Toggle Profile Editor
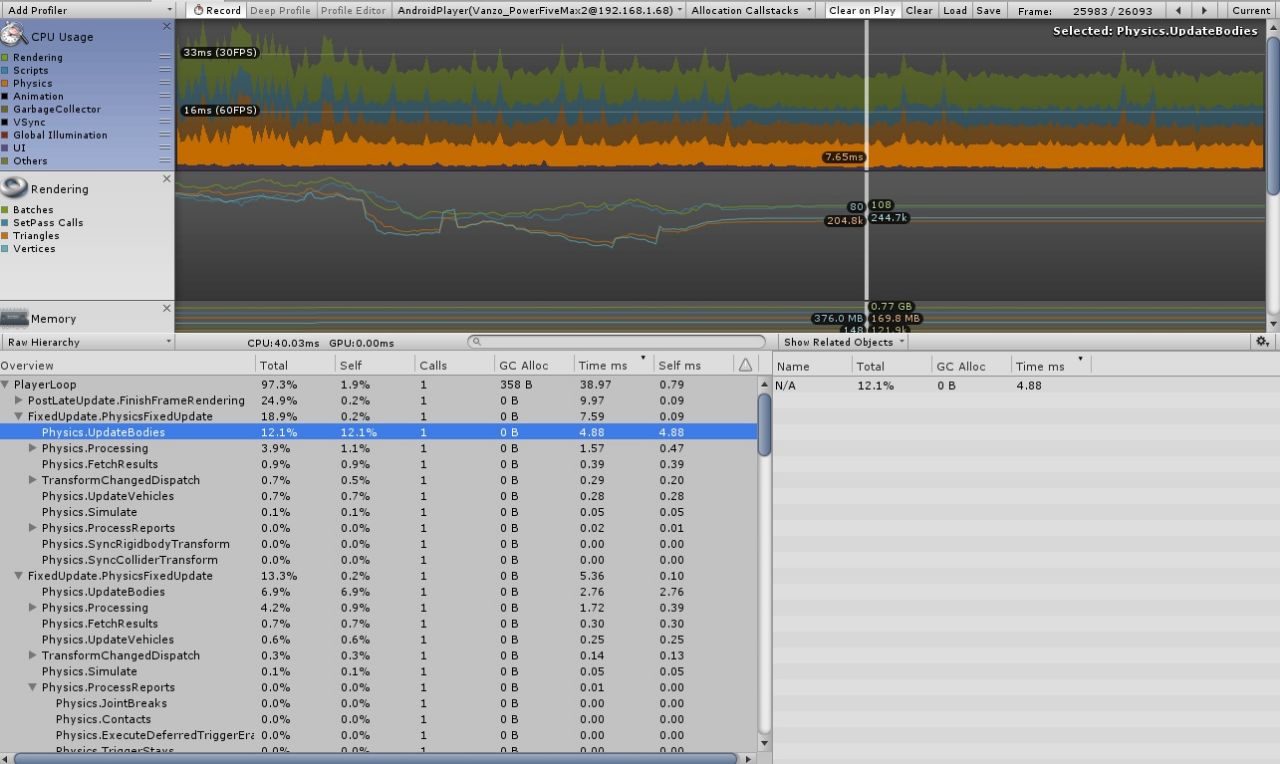Viewport: 1280px width, 764px height. pos(353,10)
